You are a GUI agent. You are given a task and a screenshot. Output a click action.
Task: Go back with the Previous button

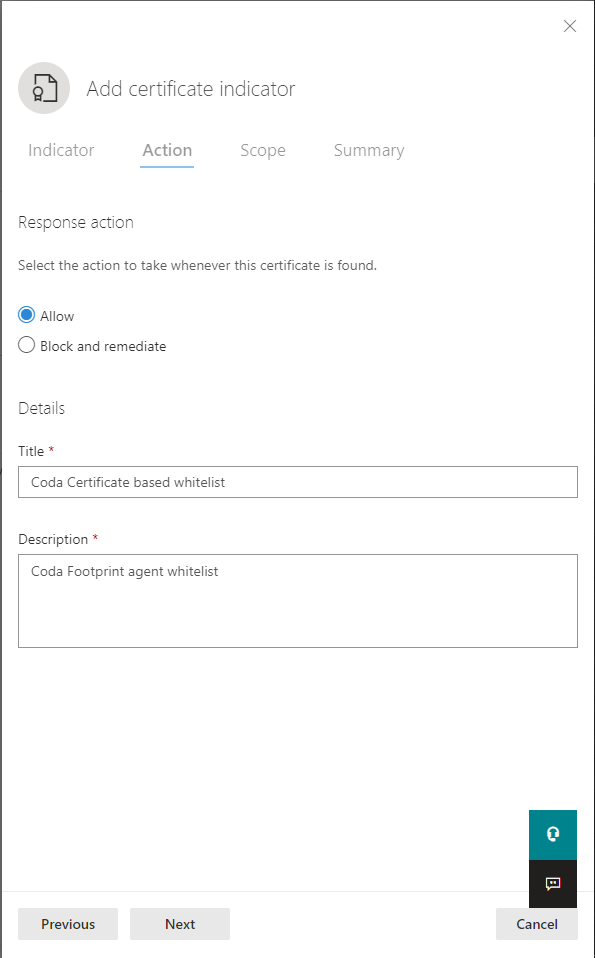68,924
